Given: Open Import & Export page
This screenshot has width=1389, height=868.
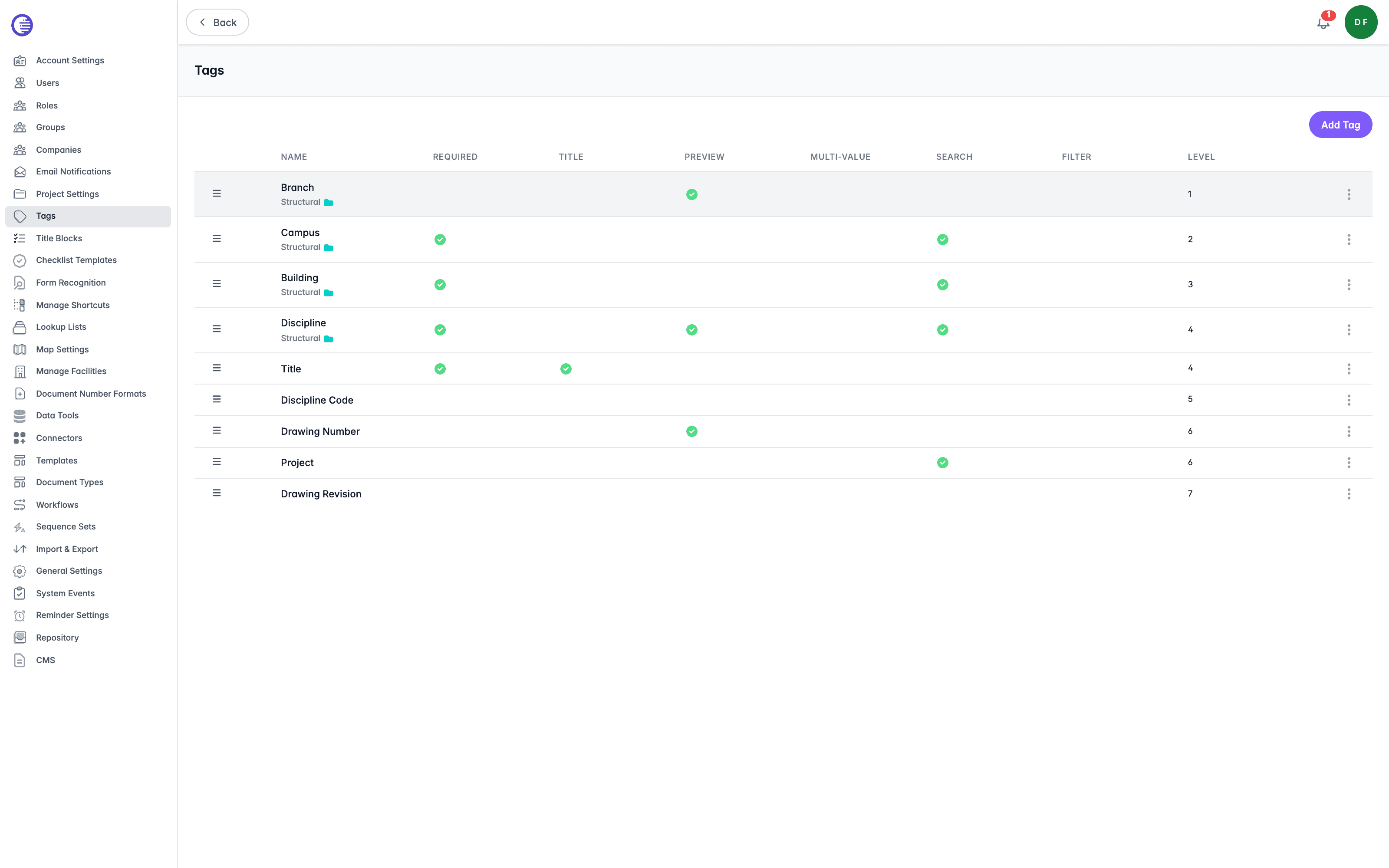Looking at the screenshot, I should 67,549.
